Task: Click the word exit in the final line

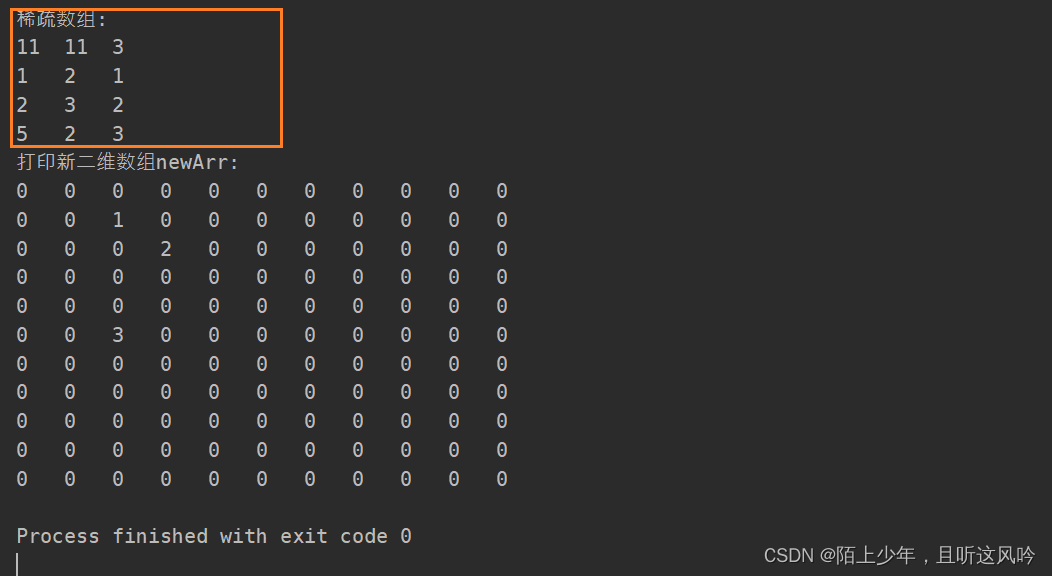Action: pyautogui.click(x=303, y=536)
